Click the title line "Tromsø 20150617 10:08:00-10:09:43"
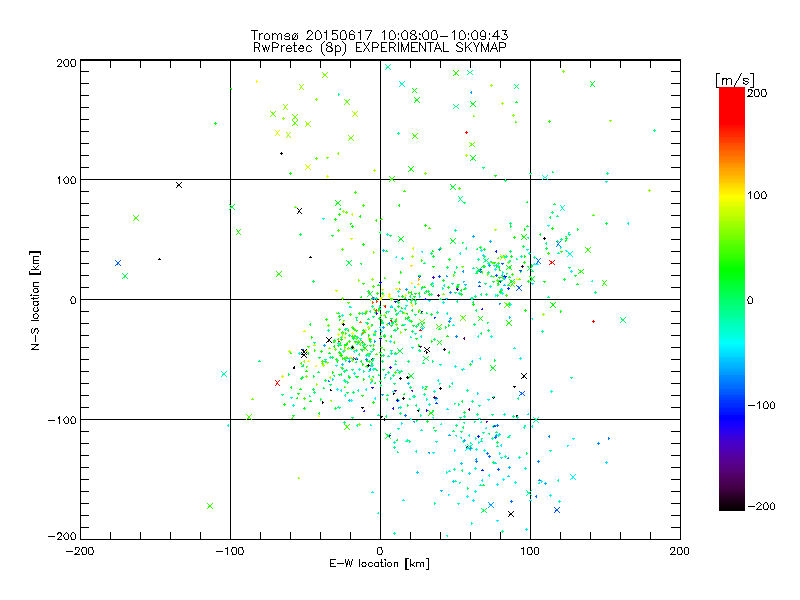The width and height of the screenshot is (800, 600). [379, 35]
